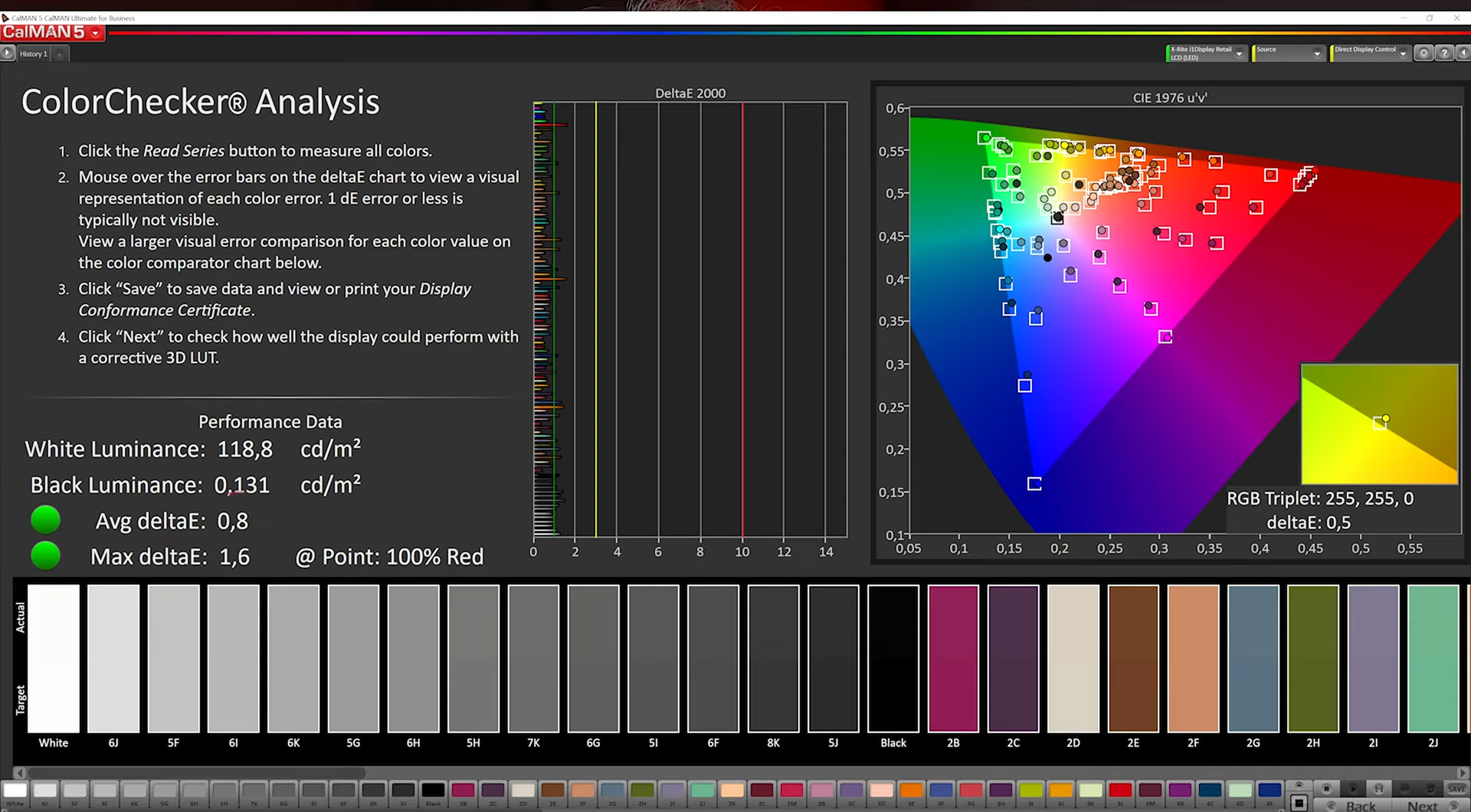Expand the left panel with the arrow icon
1471x812 pixels.
coord(8,53)
